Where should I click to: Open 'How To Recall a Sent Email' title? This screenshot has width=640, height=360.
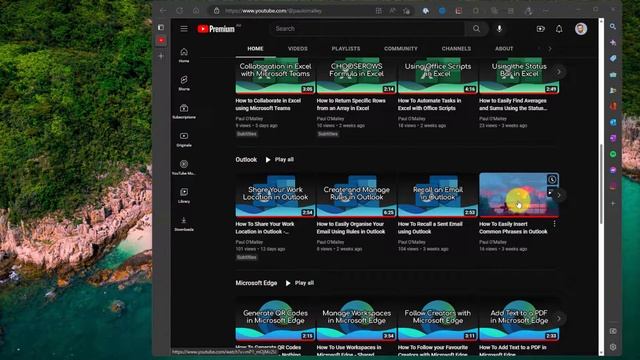pyautogui.click(x=430, y=228)
